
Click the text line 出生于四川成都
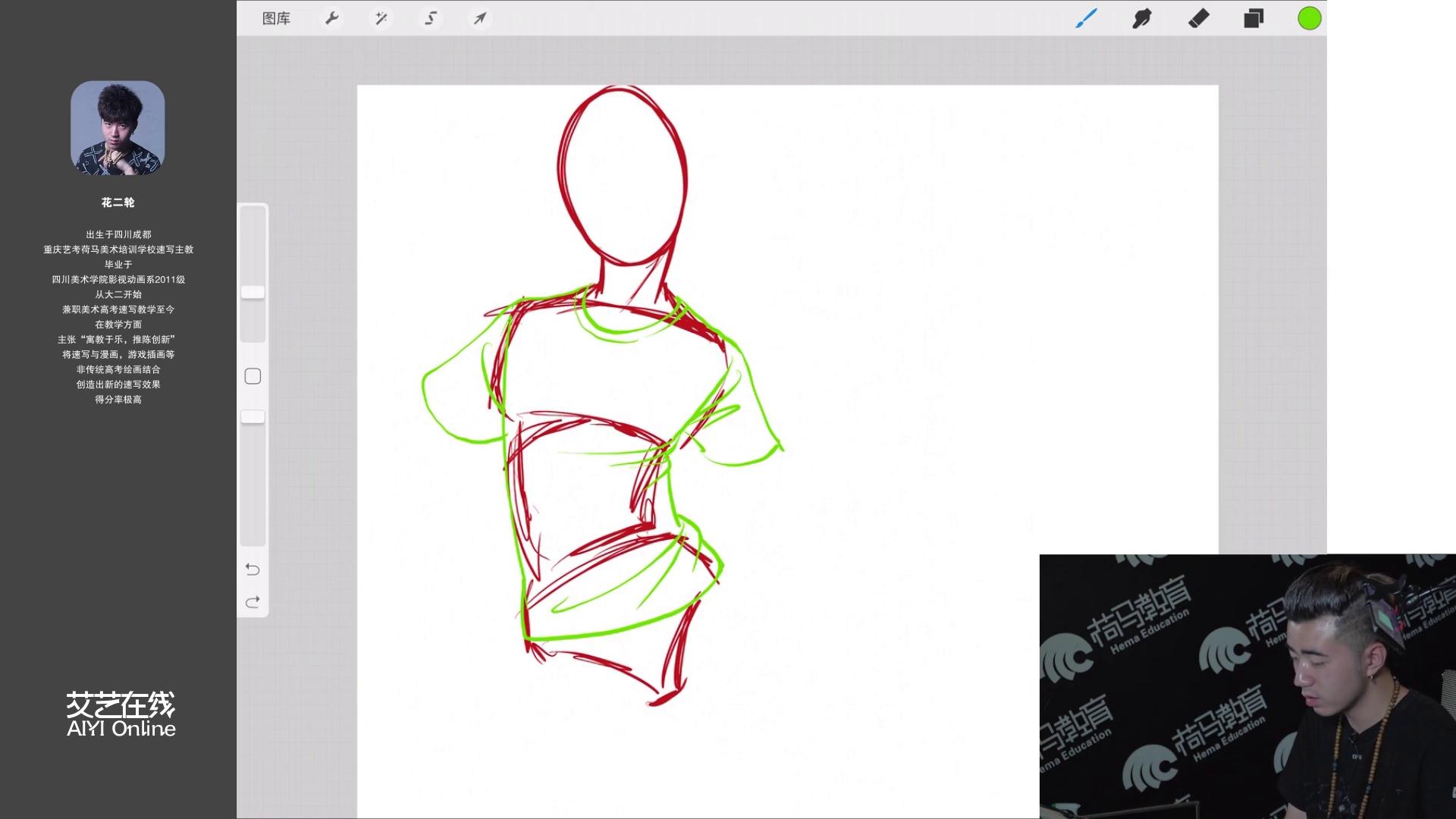118,234
